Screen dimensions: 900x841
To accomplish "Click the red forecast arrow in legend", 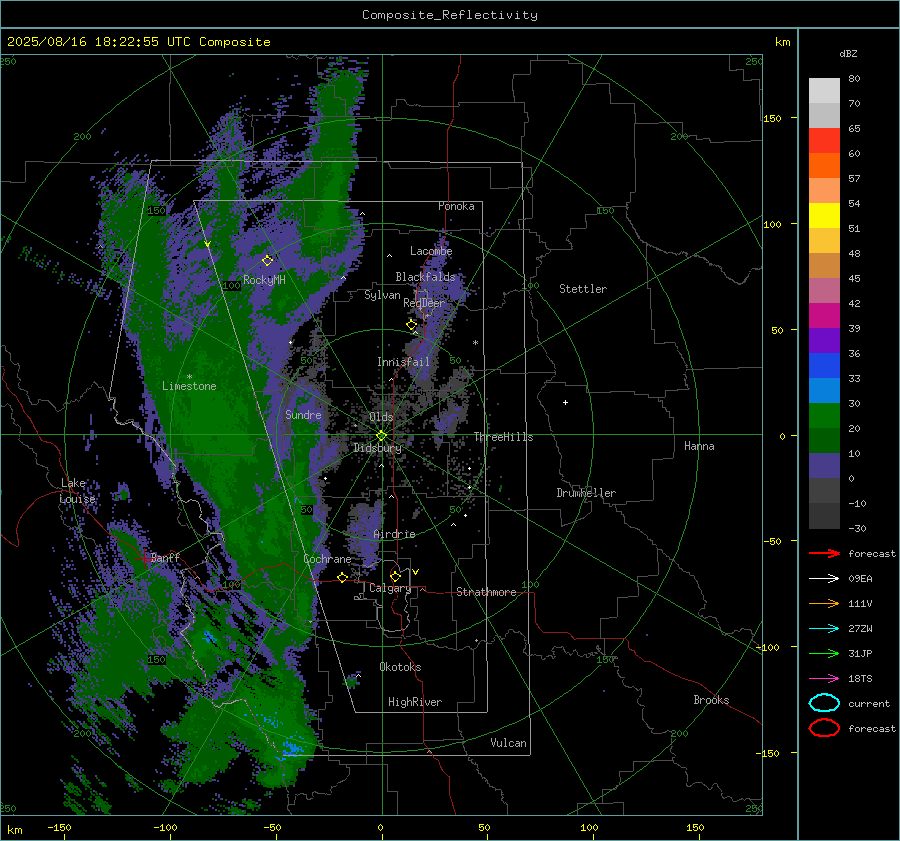I will (824, 553).
